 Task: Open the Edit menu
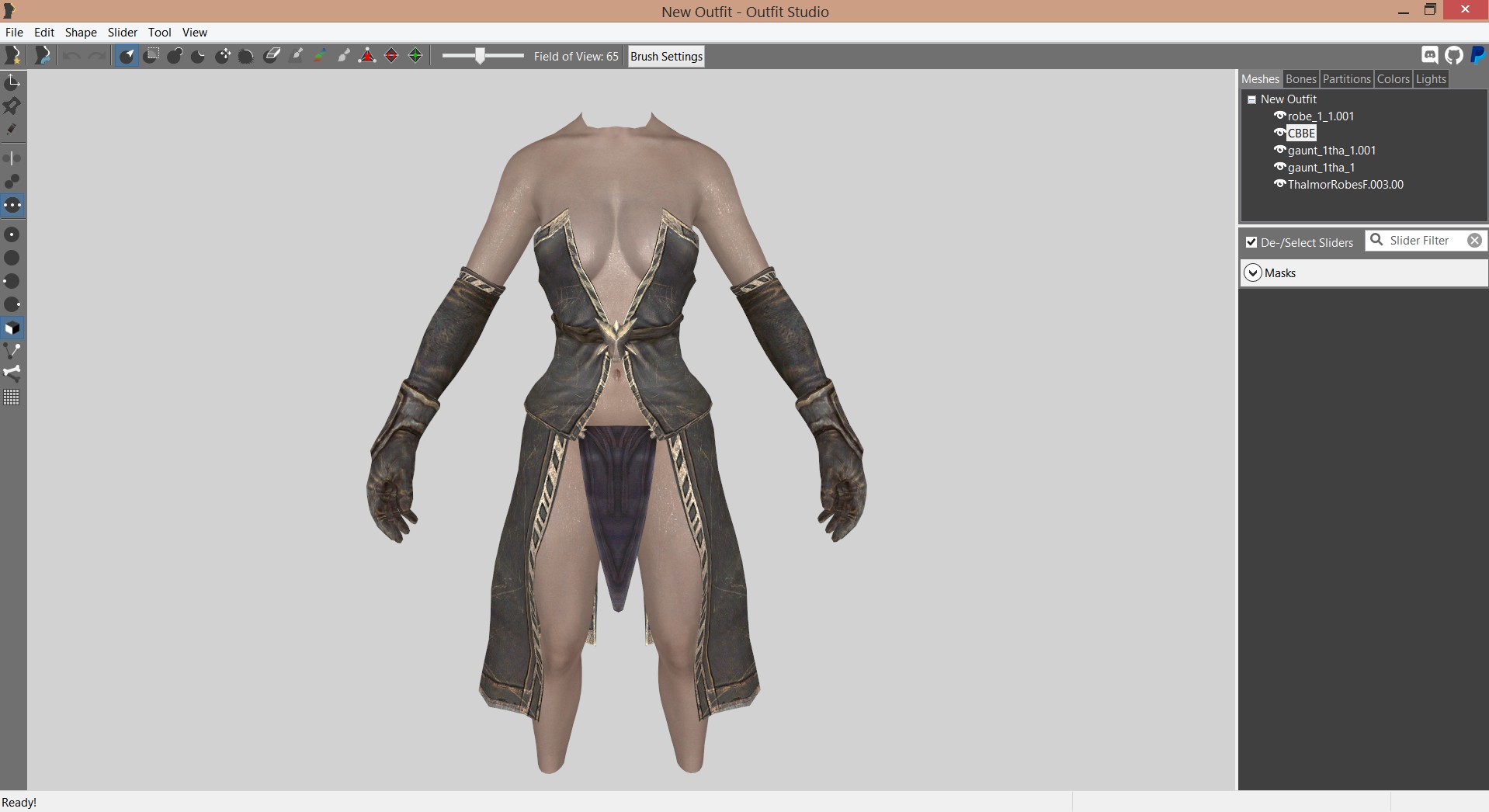44,32
